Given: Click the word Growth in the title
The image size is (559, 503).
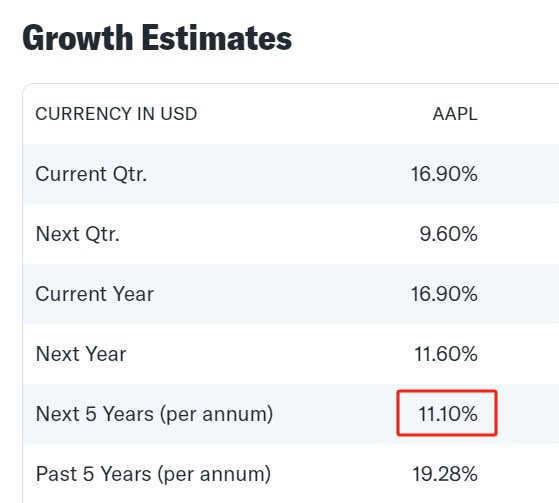Looking at the screenshot, I should coord(78,38).
